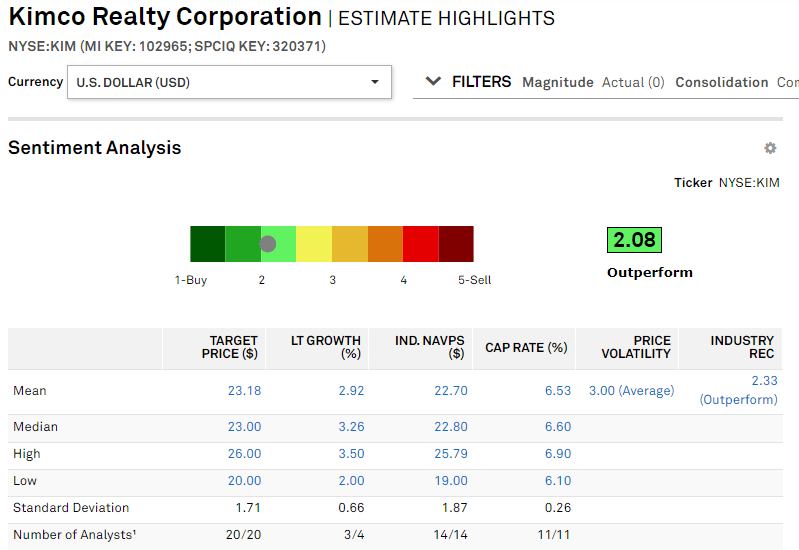Expand the FILTERS chevron
The width and height of the screenshot is (799, 550).
[x=433, y=82]
